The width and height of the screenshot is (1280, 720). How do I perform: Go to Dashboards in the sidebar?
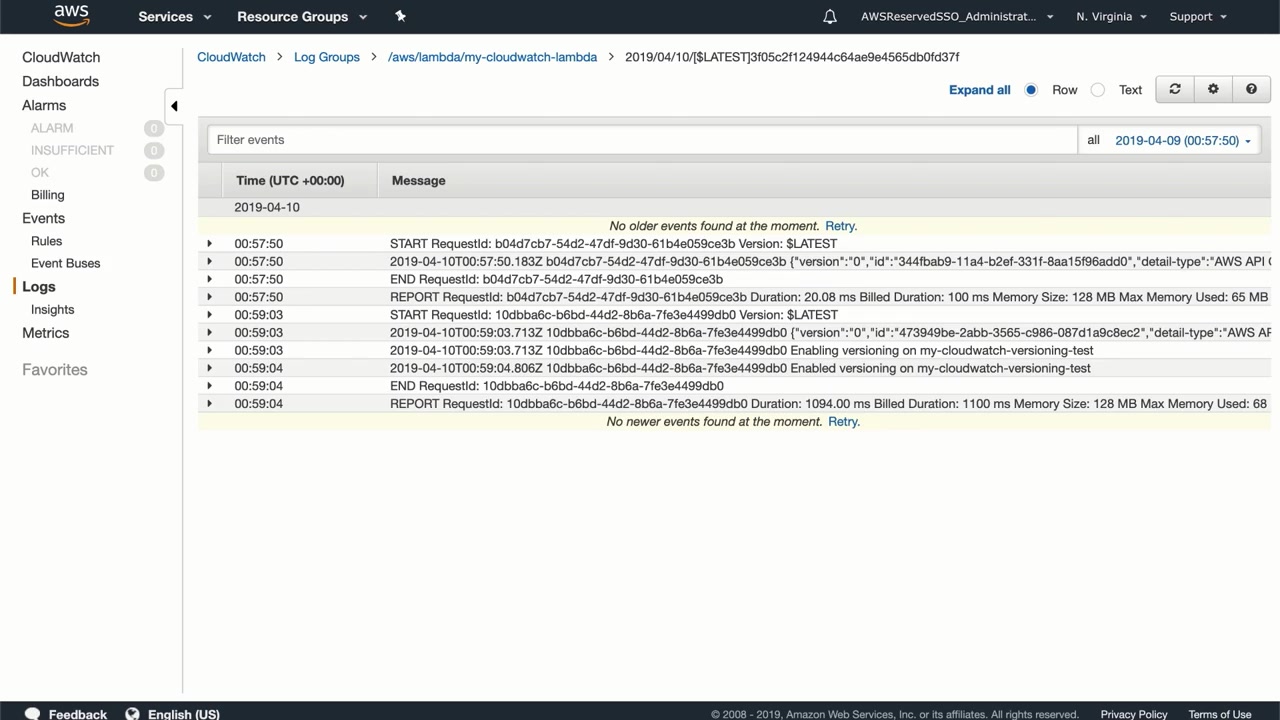(x=60, y=81)
